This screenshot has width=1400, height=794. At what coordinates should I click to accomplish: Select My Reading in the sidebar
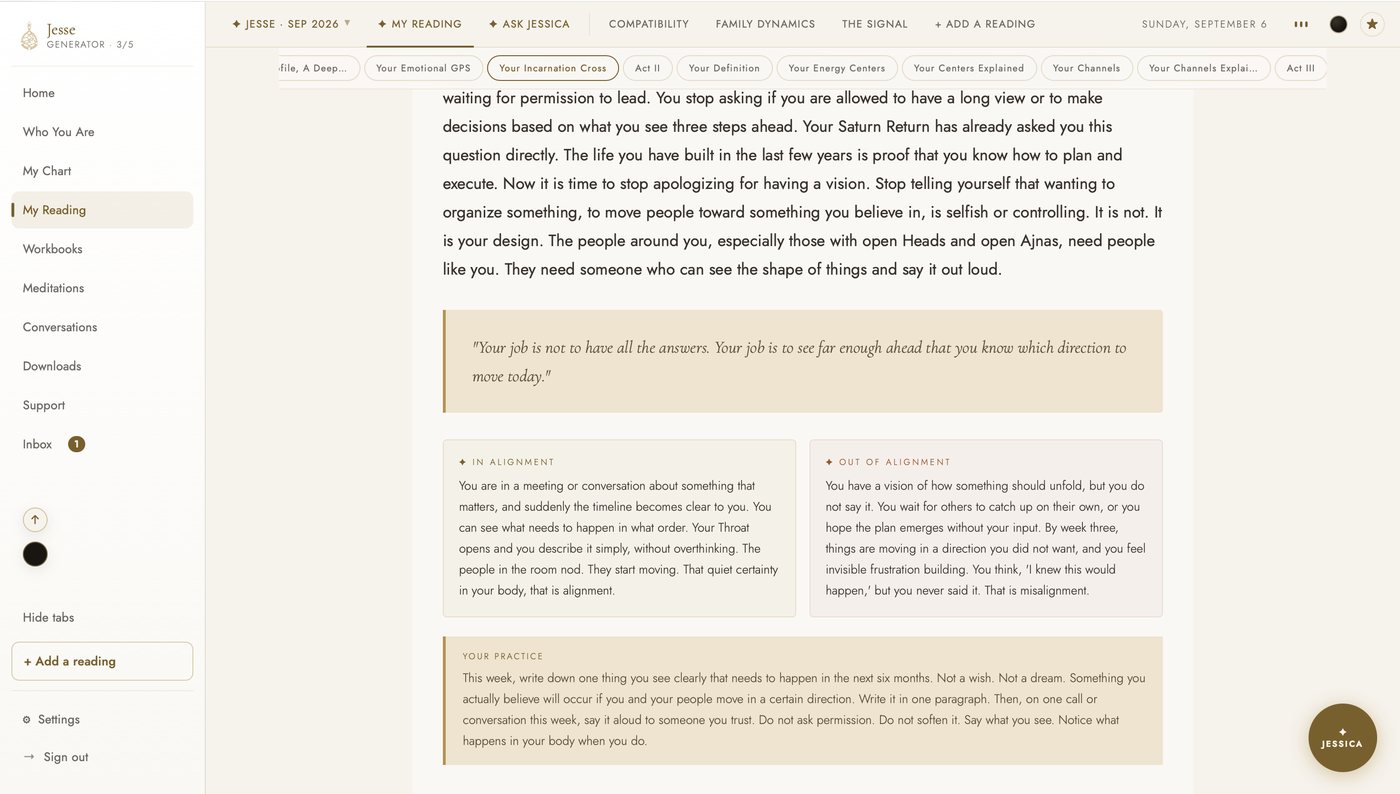tap(102, 210)
